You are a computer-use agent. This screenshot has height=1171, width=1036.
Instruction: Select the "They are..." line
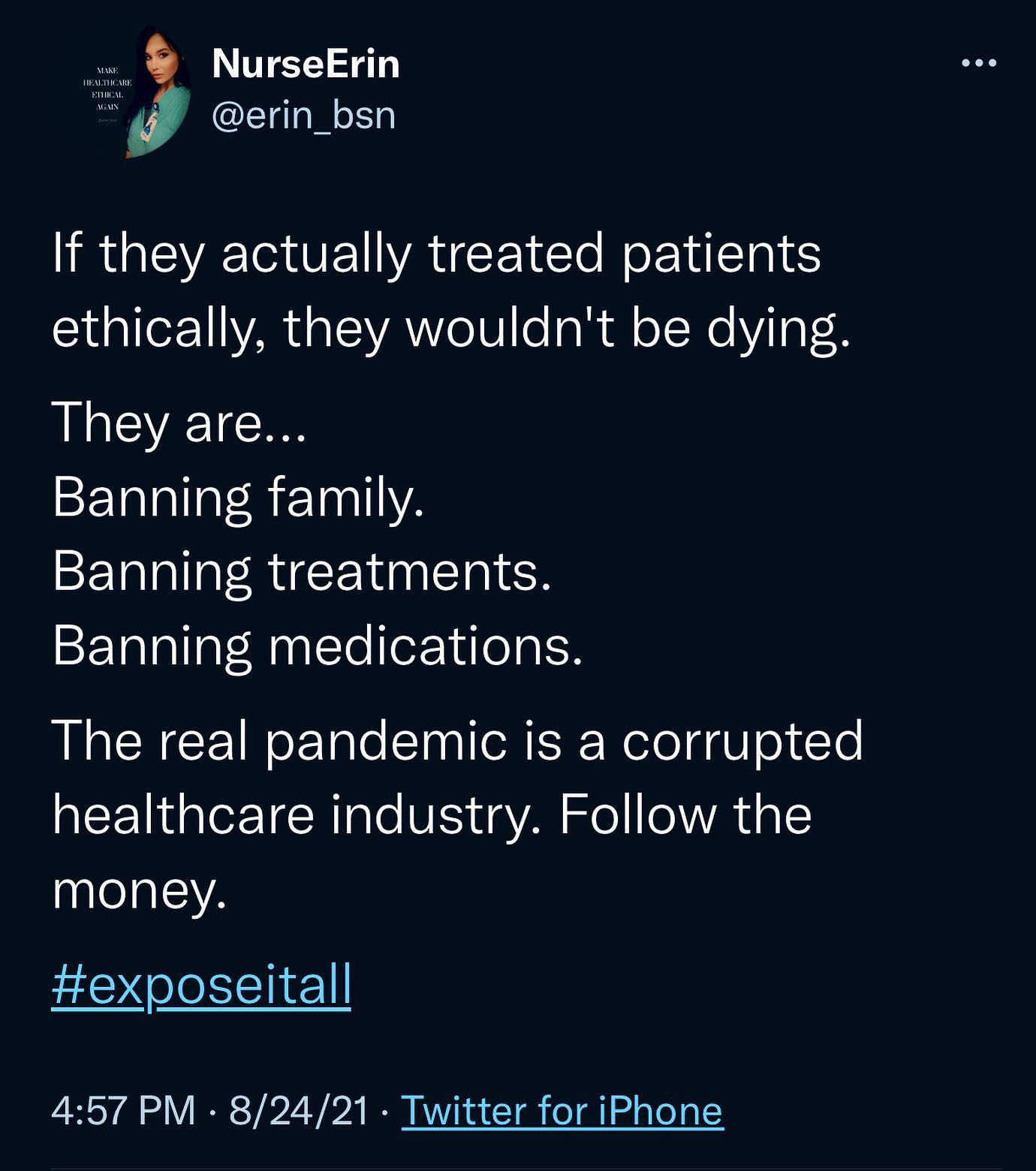click(179, 422)
